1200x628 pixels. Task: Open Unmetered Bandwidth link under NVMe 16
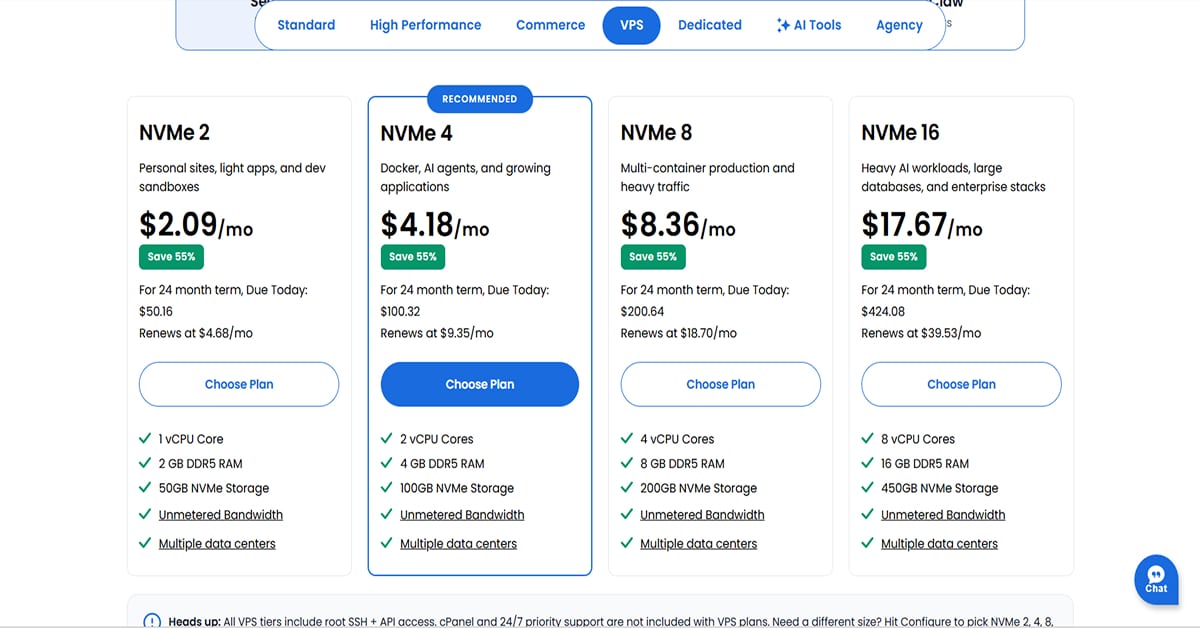pyautogui.click(x=943, y=515)
